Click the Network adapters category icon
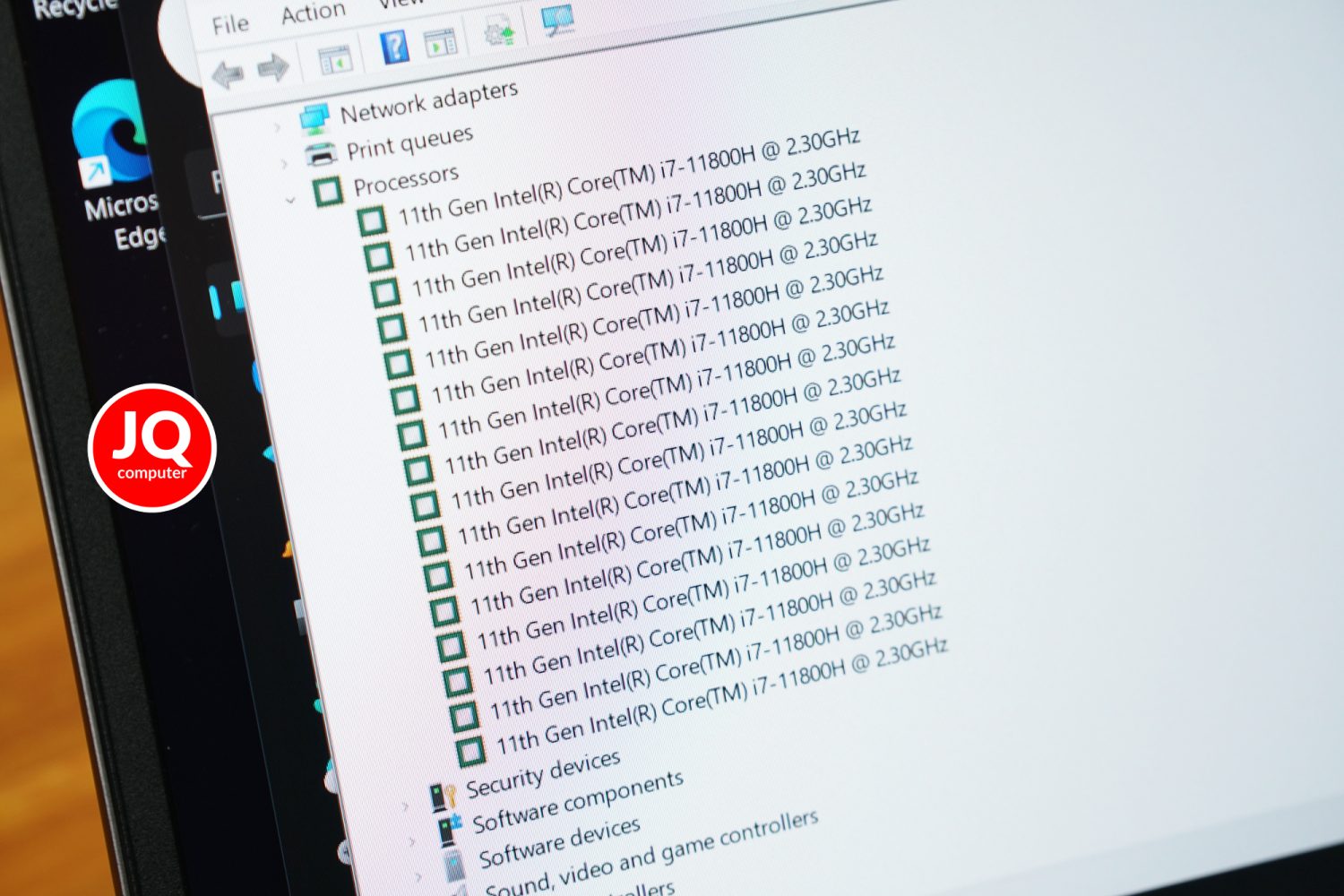Screen dimensions: 1344x896 click(314, 119)
